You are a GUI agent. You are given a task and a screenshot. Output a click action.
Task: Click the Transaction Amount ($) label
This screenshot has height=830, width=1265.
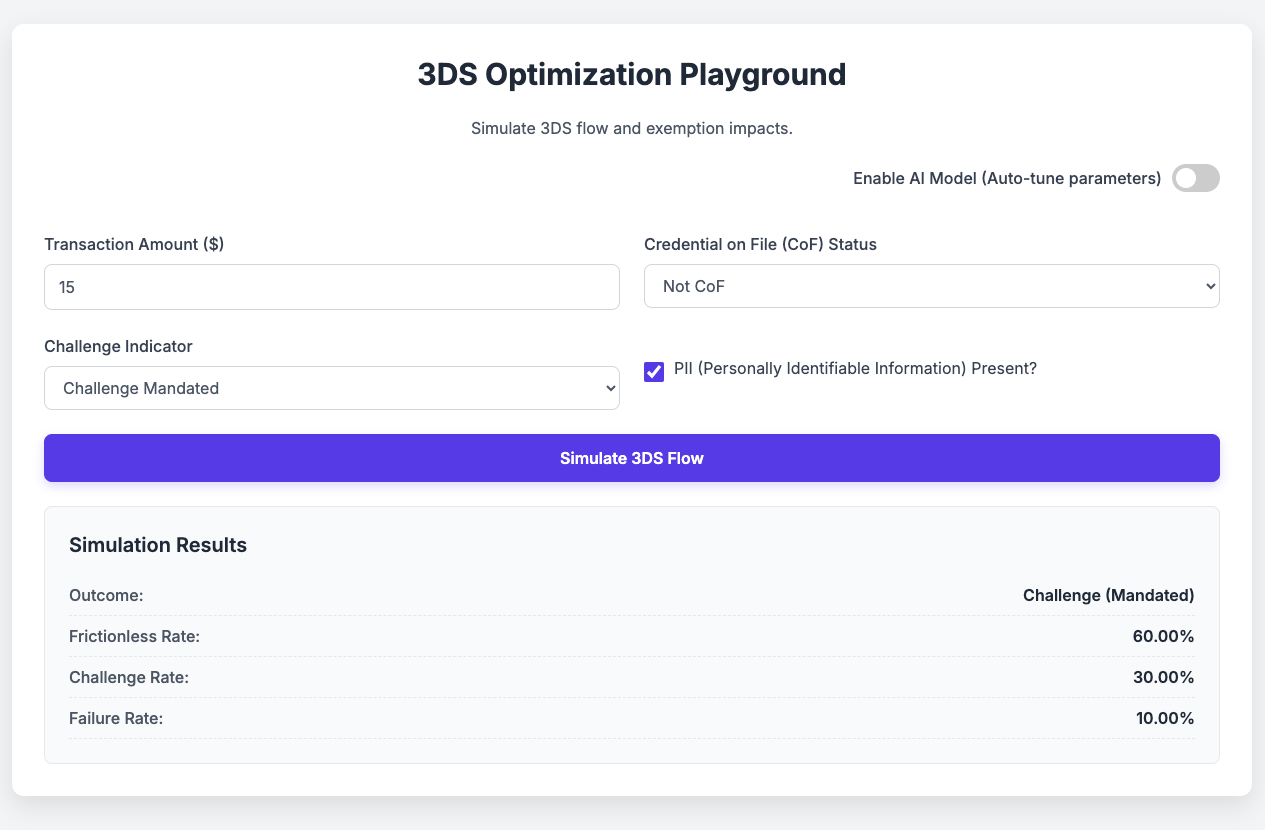(134, 244)
